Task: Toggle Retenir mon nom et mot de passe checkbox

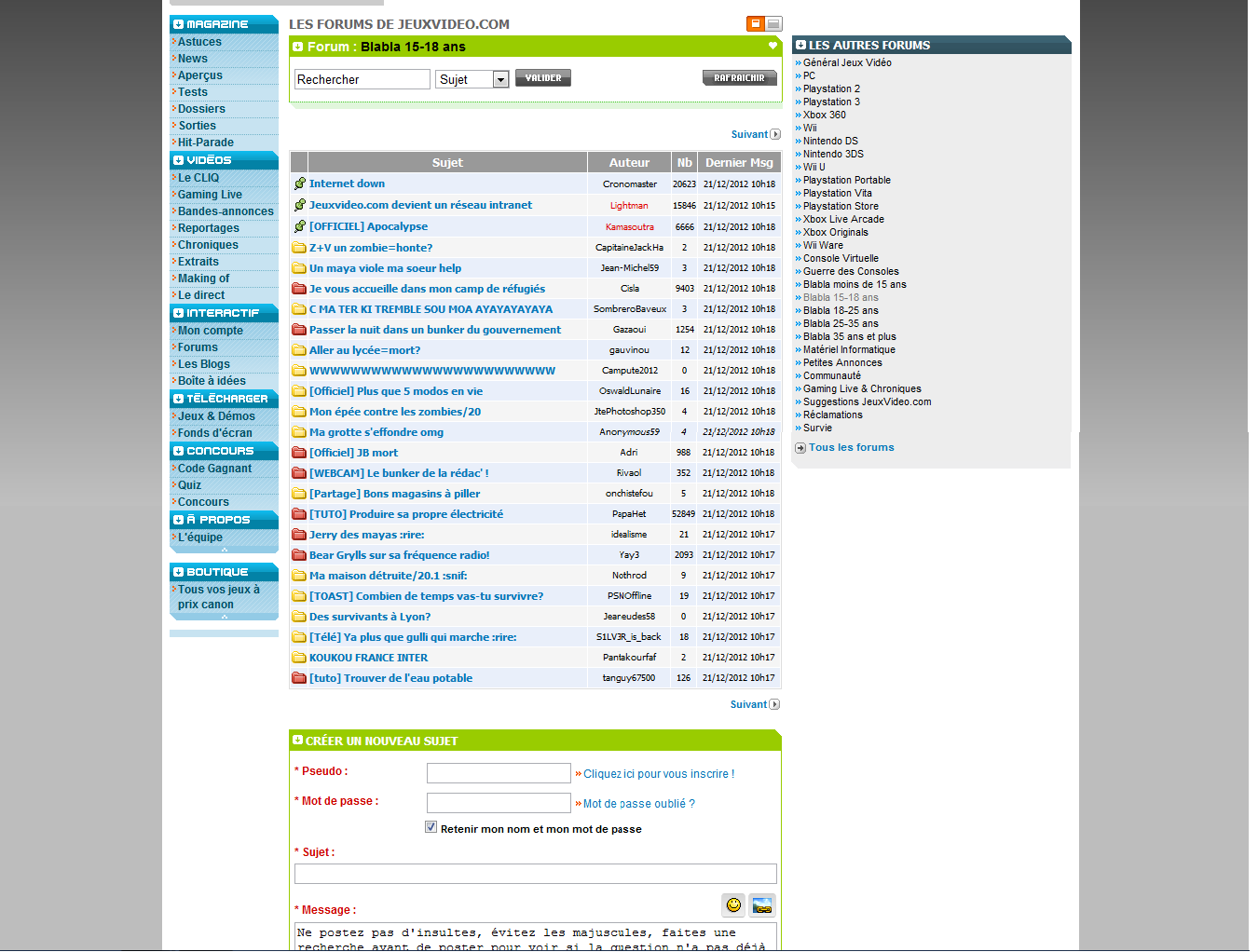Action: [x=431, y=827]
